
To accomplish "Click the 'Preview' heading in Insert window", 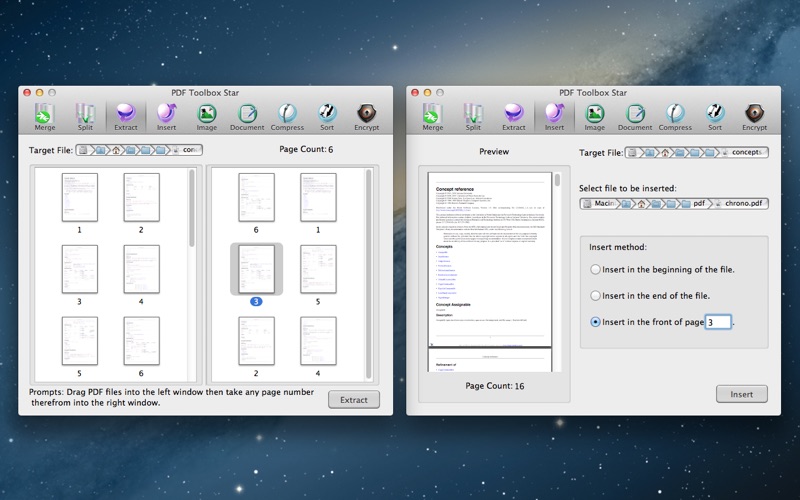I will pos(494,152).
